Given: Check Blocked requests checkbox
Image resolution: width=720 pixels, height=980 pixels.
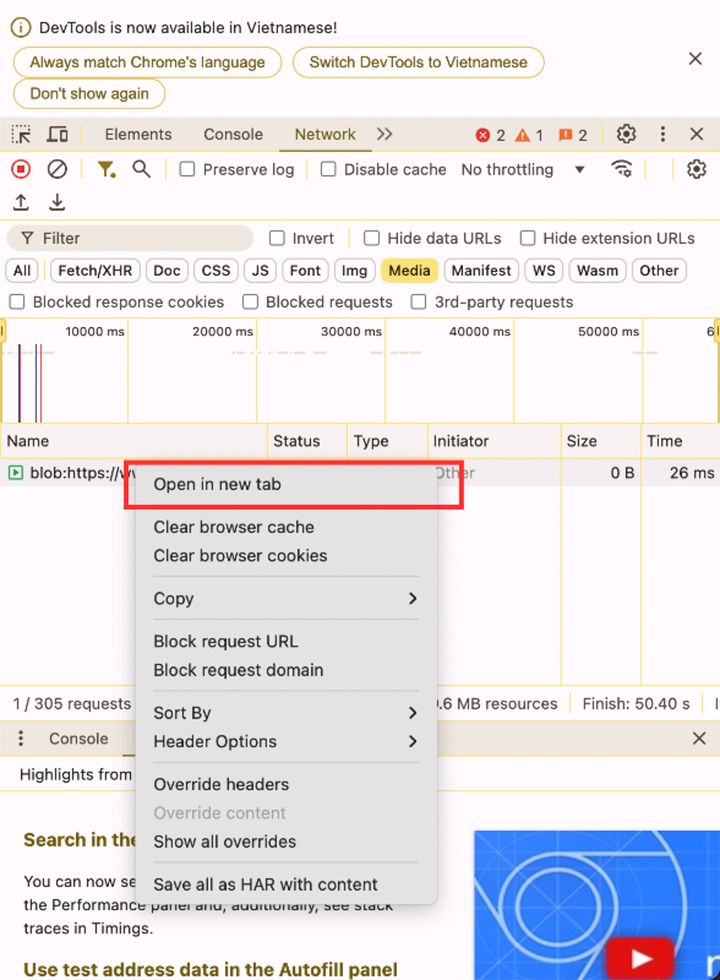Looking at the screenshot, I should click(250, 302).
